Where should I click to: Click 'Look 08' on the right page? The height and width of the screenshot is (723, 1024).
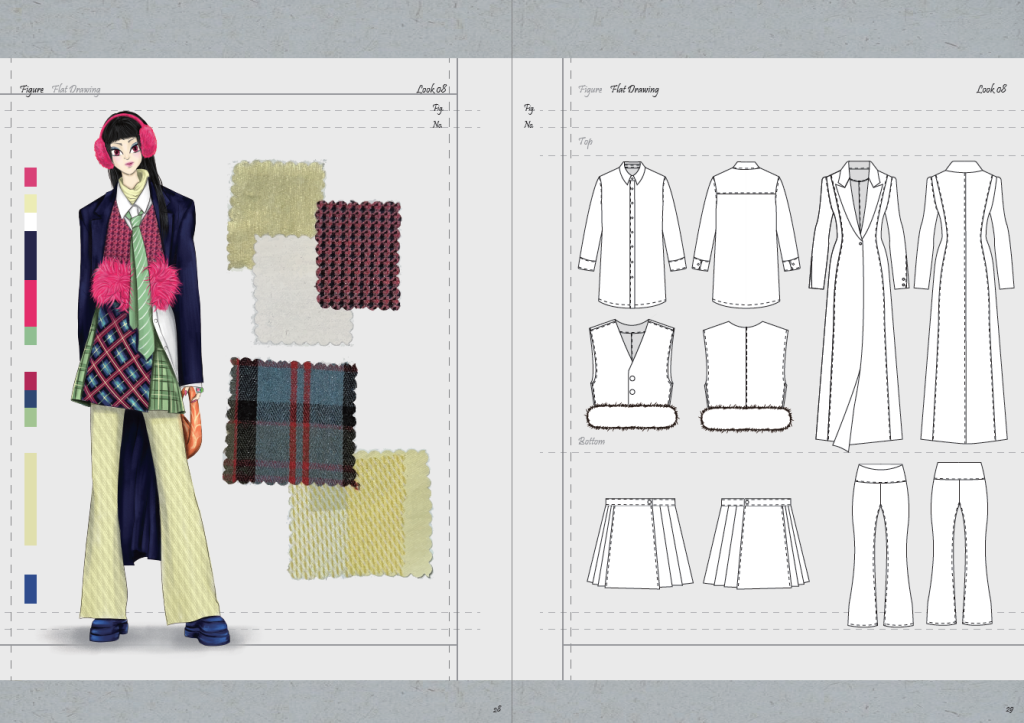[x=991, y=90]
